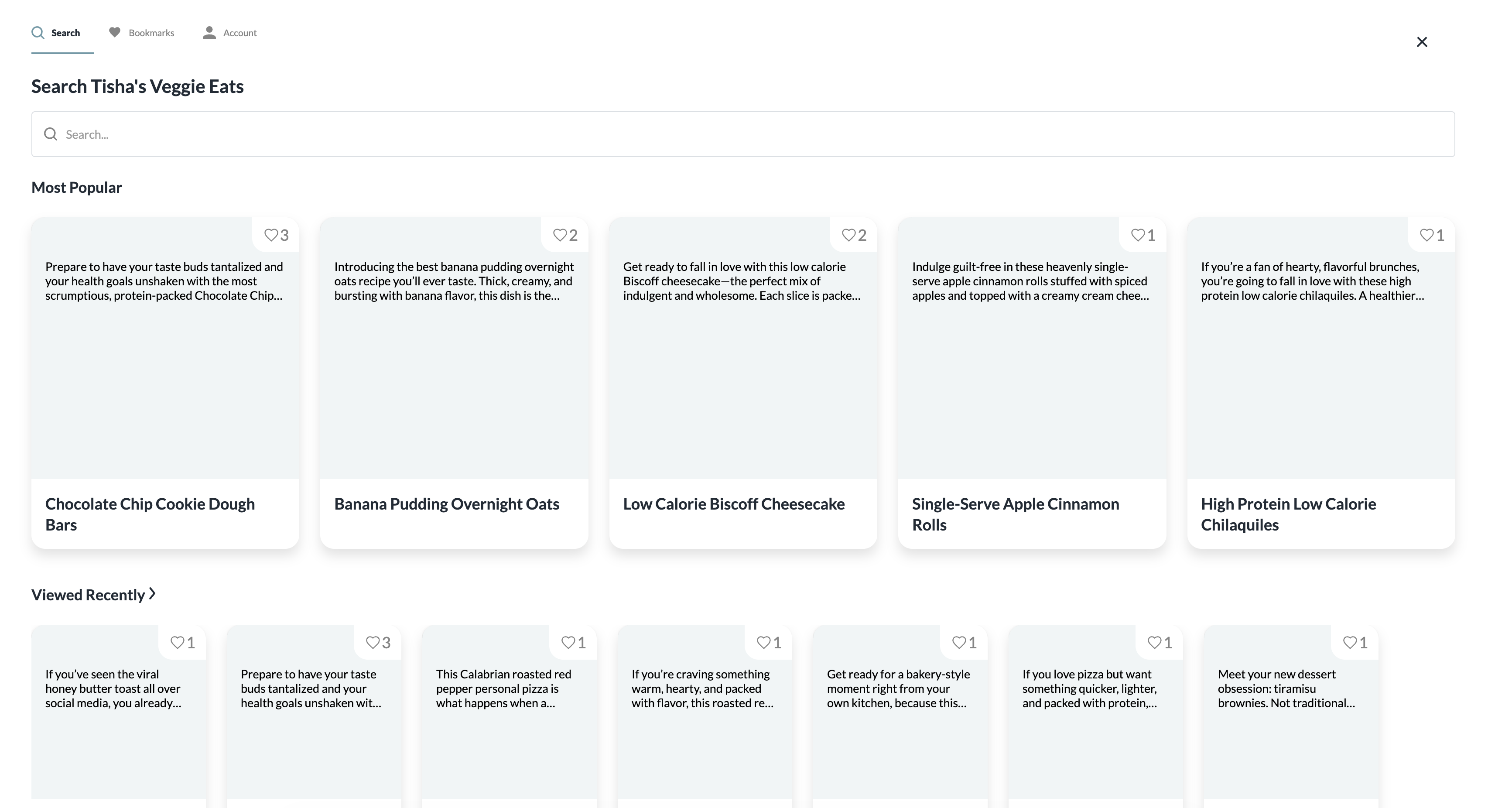Toggle heart on Banana Pudding Overnight Oats
The height and width of the screenshot is (808, 1512).
point(560,236)
